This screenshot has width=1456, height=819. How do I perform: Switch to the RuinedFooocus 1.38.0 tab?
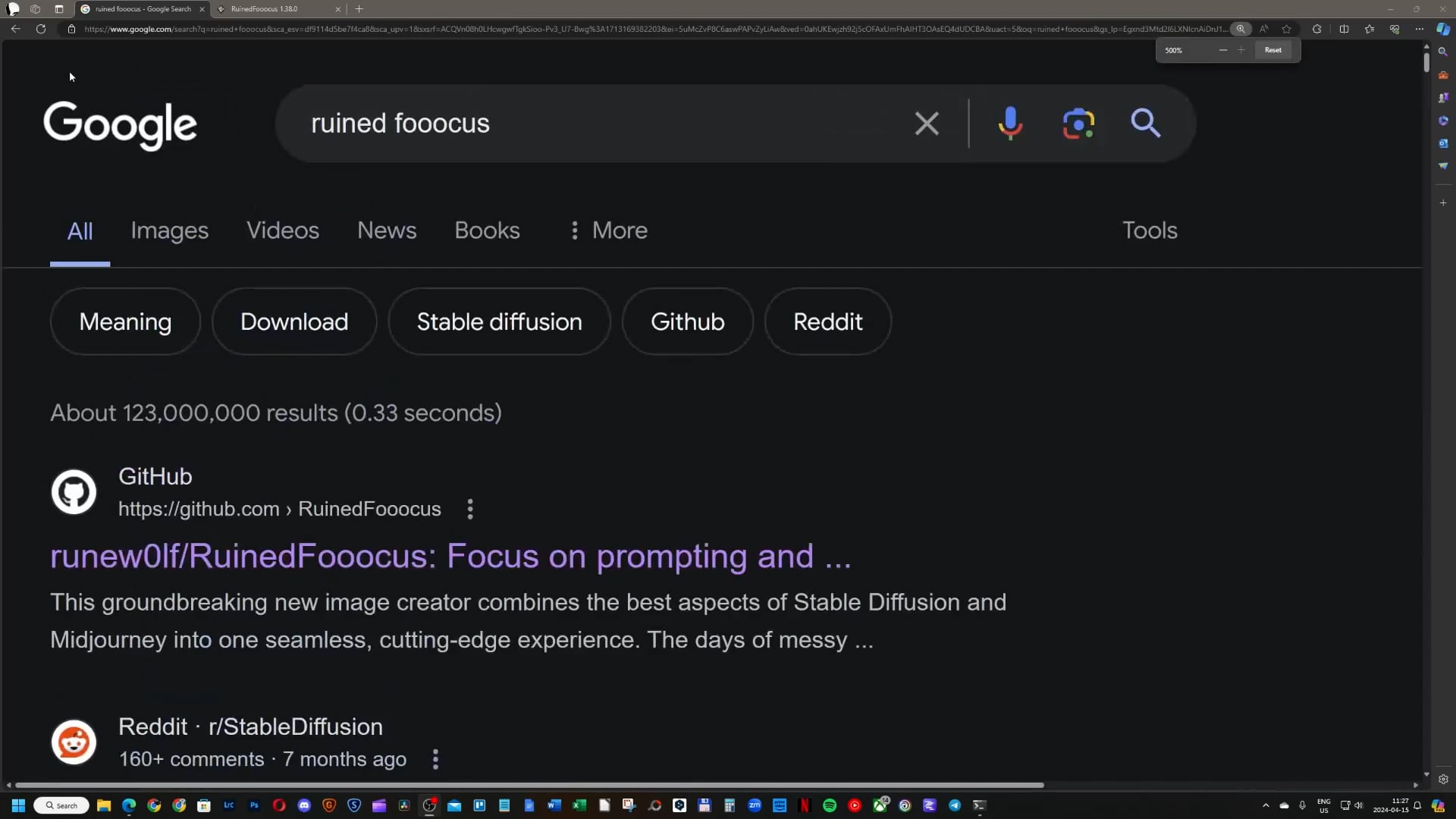[278, 9]
